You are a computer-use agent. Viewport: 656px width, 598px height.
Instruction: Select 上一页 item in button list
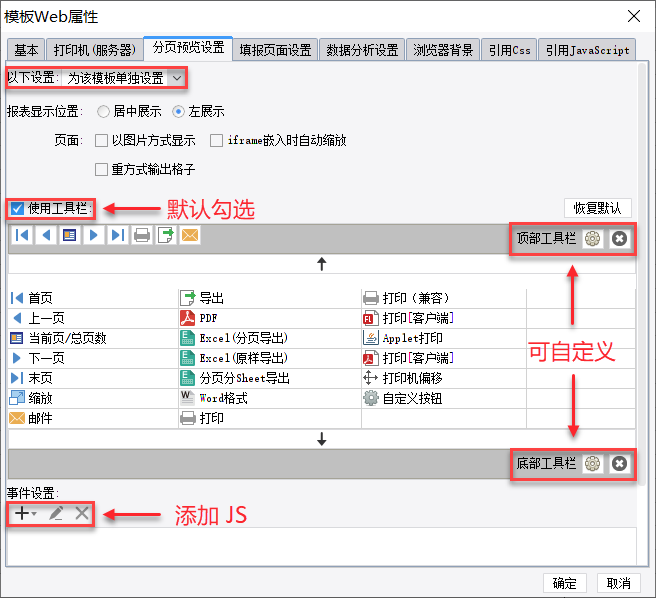coord(93,318)
